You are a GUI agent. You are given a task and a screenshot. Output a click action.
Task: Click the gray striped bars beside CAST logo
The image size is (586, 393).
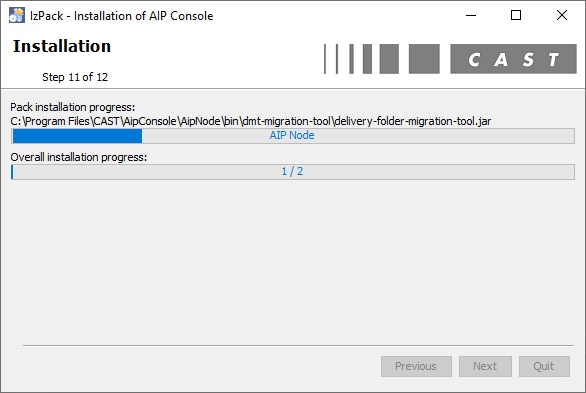(x=381, y=59)
